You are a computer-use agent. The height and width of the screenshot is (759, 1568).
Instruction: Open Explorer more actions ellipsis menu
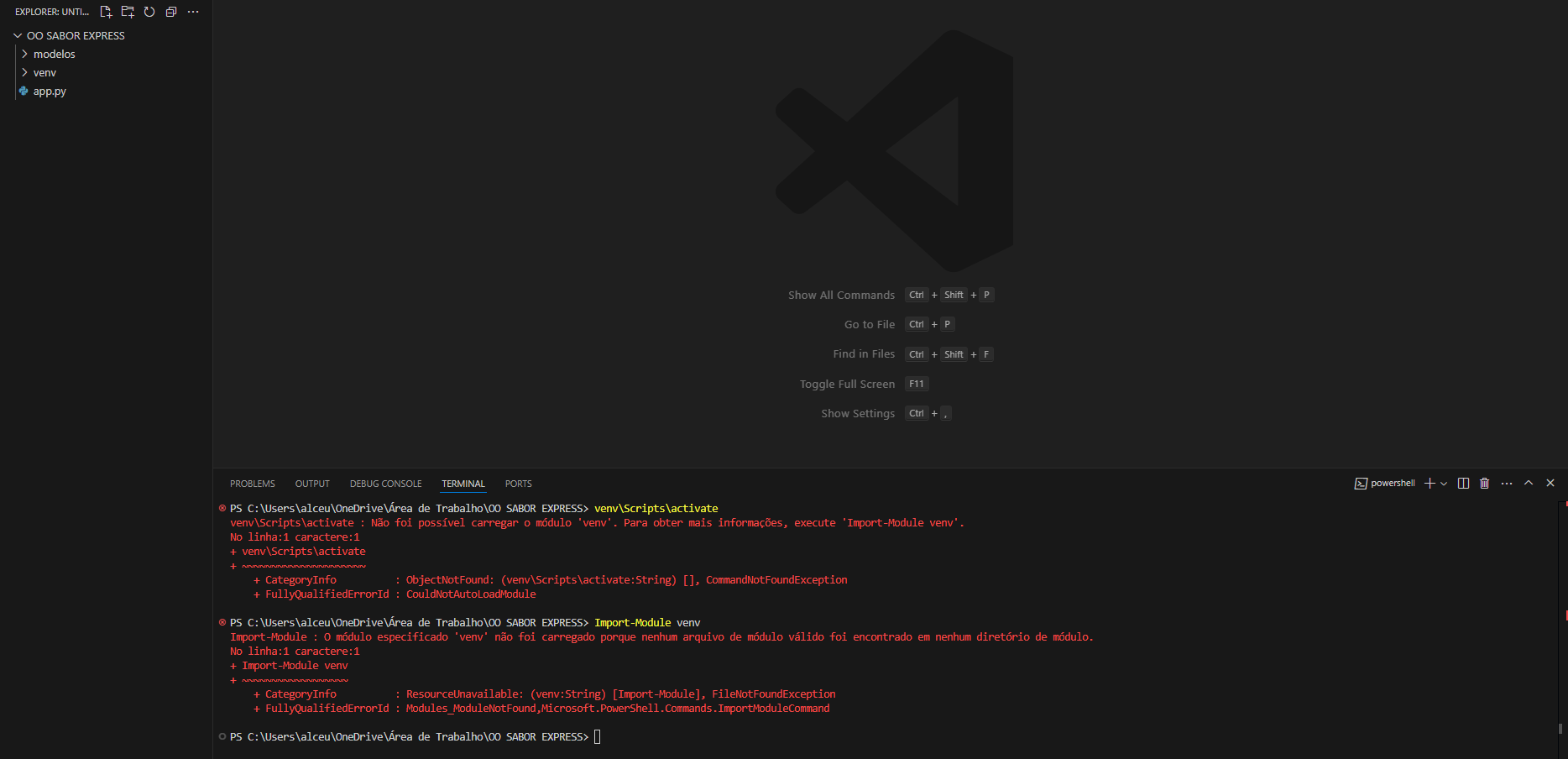(193, 12)
